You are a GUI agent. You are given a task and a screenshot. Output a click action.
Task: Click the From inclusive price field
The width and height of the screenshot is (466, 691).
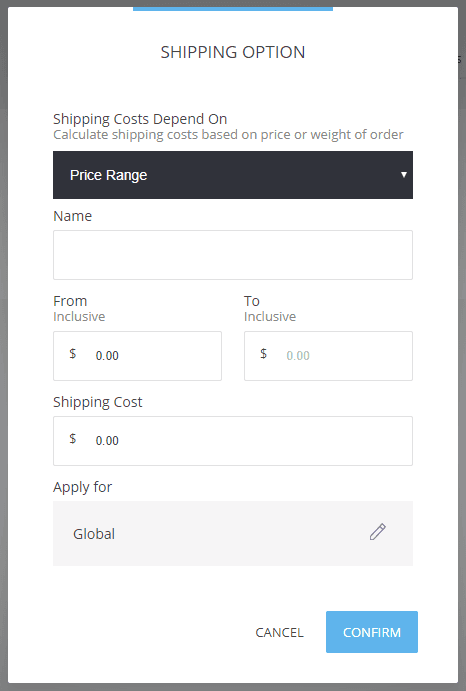pyautogui.click(x=137, y=356)
